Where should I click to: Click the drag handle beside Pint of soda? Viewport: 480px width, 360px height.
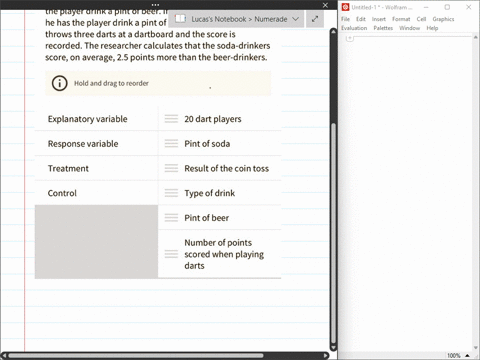[x=171, y=144]
